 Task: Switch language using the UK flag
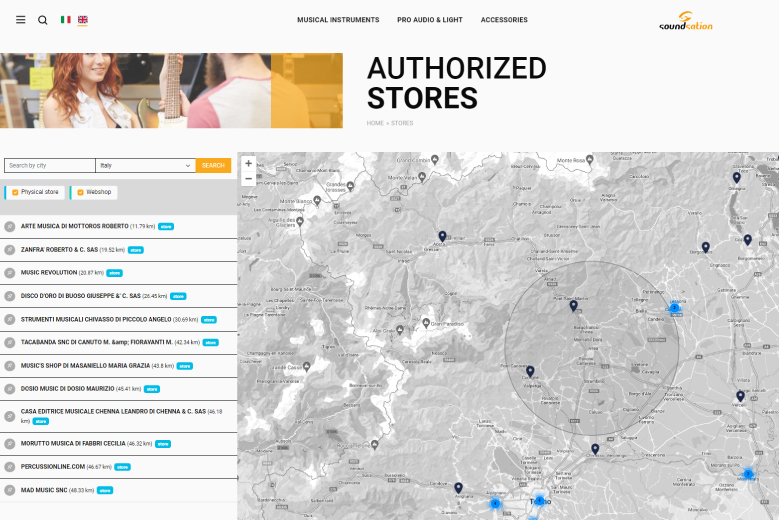82,19
